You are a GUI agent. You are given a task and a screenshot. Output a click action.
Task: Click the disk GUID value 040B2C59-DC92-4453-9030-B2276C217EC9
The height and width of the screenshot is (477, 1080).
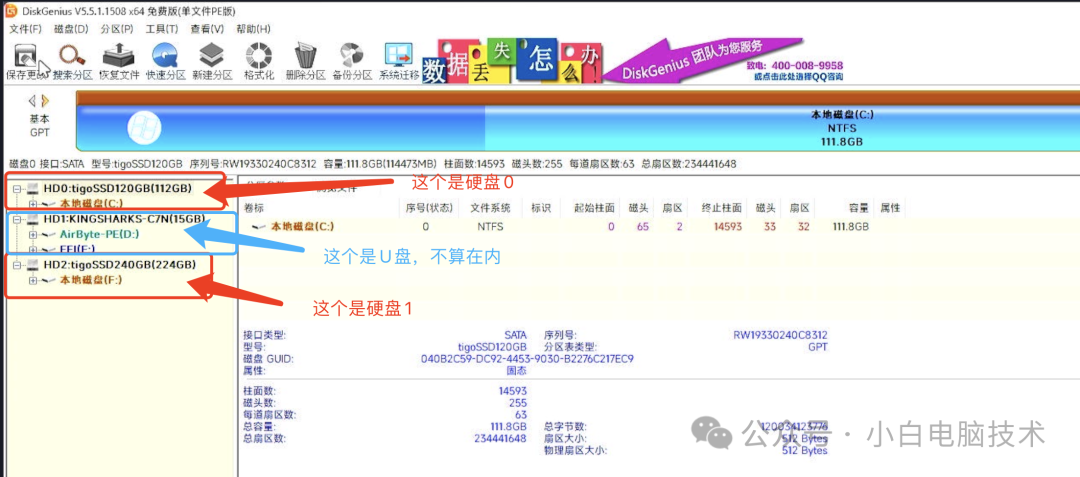click(x=527, y=359)
